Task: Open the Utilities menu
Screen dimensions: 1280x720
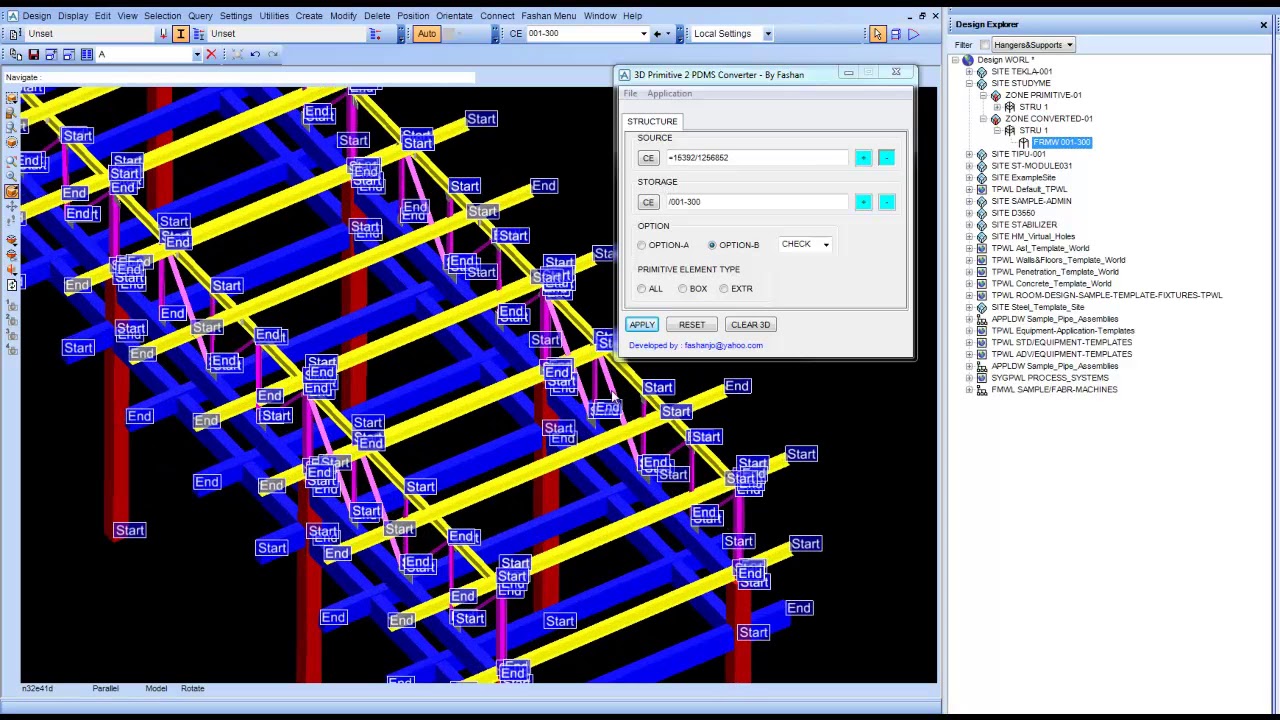Action: 273,16
